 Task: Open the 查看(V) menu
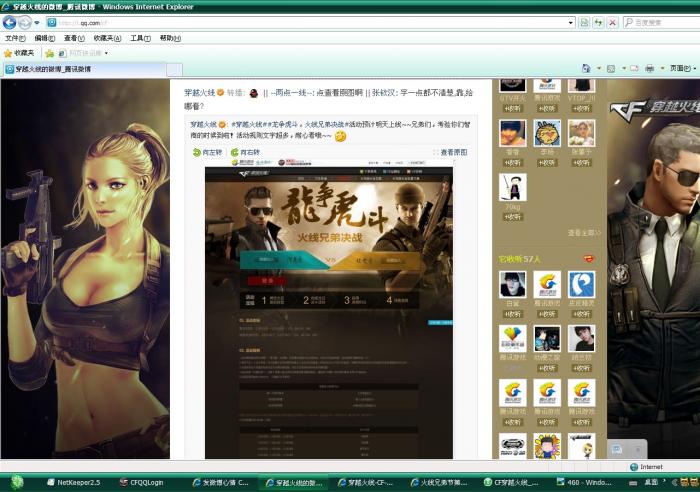[x=74, y=38]
